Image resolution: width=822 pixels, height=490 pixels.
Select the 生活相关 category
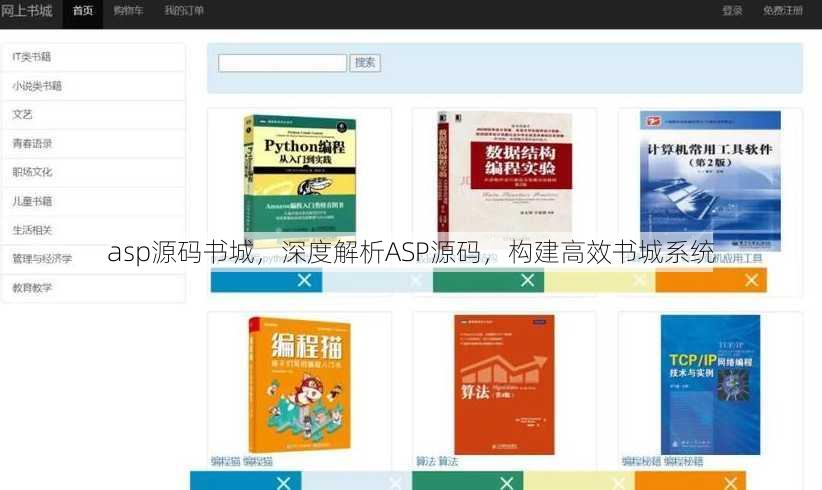pyautogui.click(x=93, y=230)
